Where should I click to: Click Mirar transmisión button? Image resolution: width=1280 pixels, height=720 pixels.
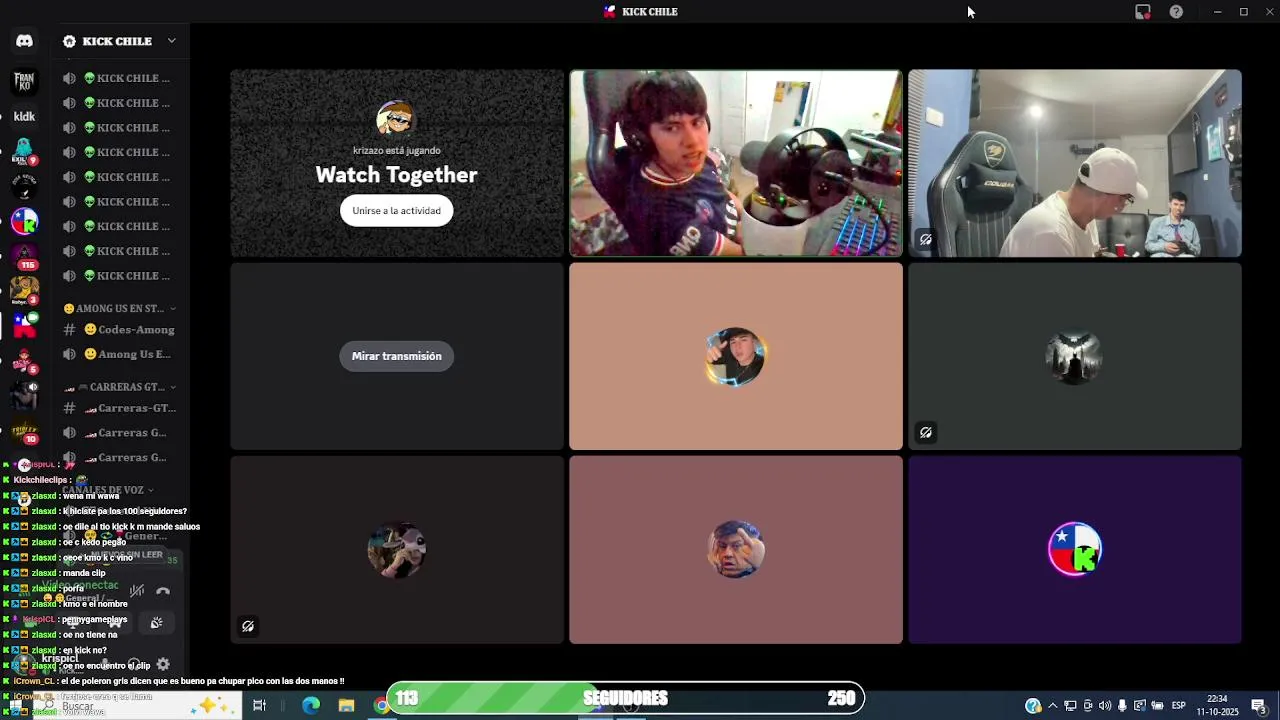click(x=396, y=356)
